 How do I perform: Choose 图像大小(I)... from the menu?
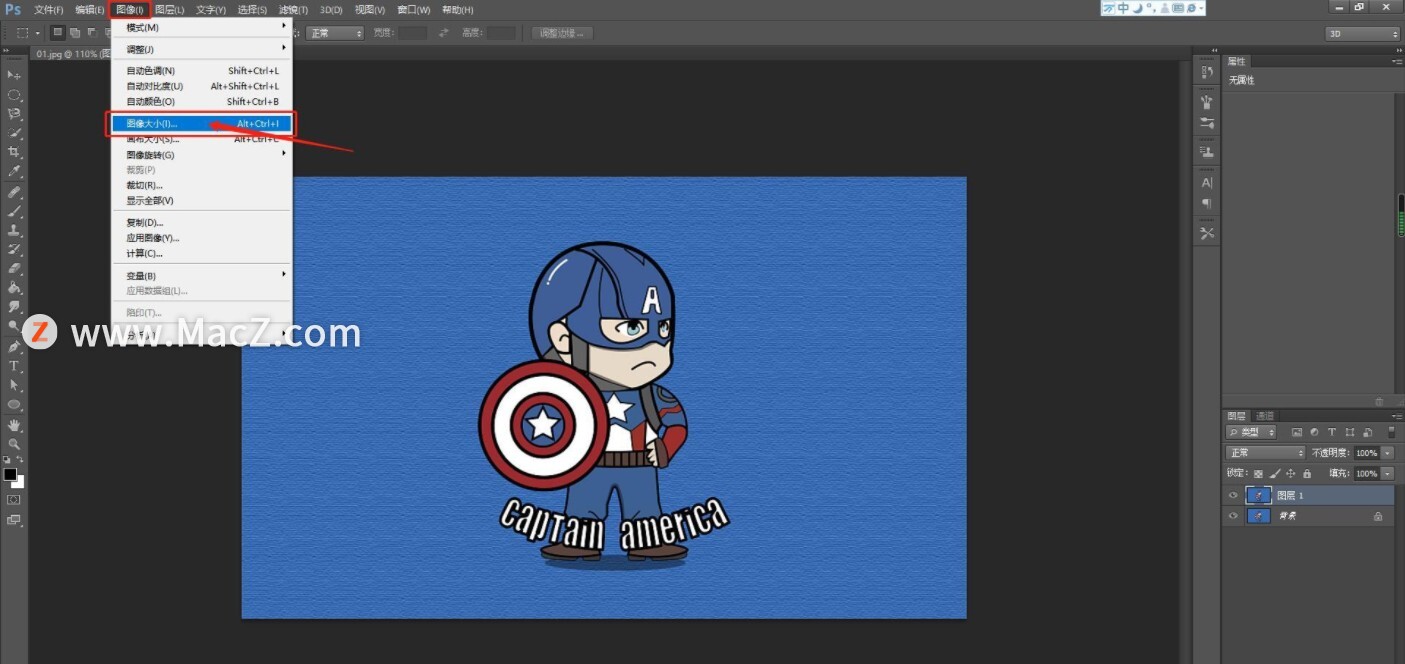tap(201, 124)
